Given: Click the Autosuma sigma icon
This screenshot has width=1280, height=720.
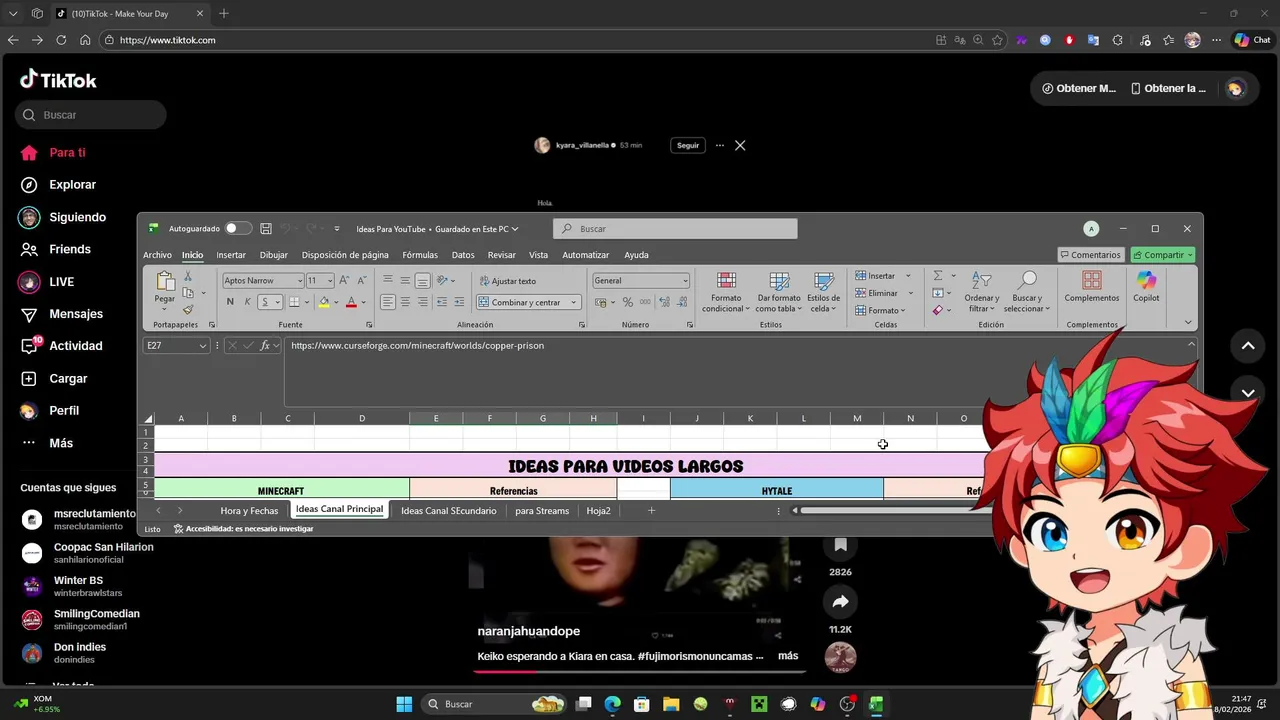Looking at the screenshot, I should (938, 276).
